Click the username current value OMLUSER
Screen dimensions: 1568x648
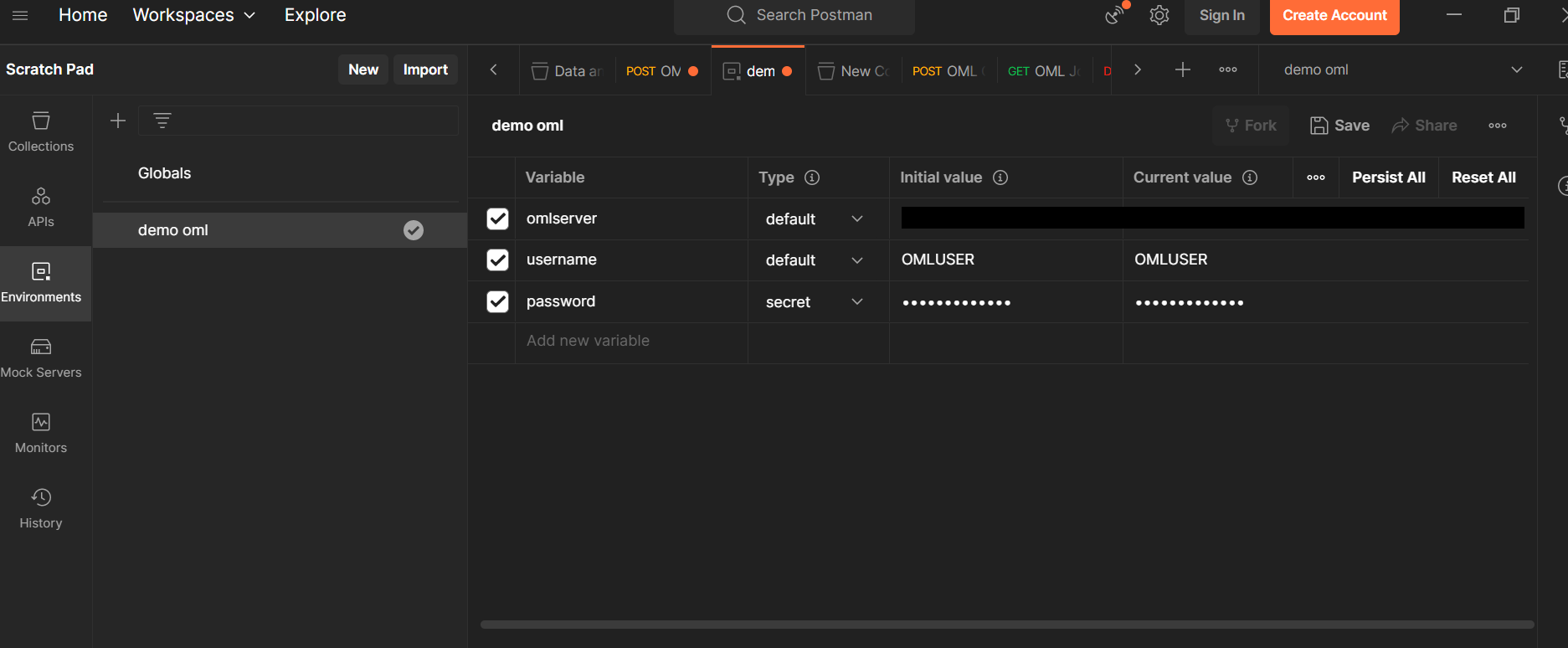point(1170,260)
